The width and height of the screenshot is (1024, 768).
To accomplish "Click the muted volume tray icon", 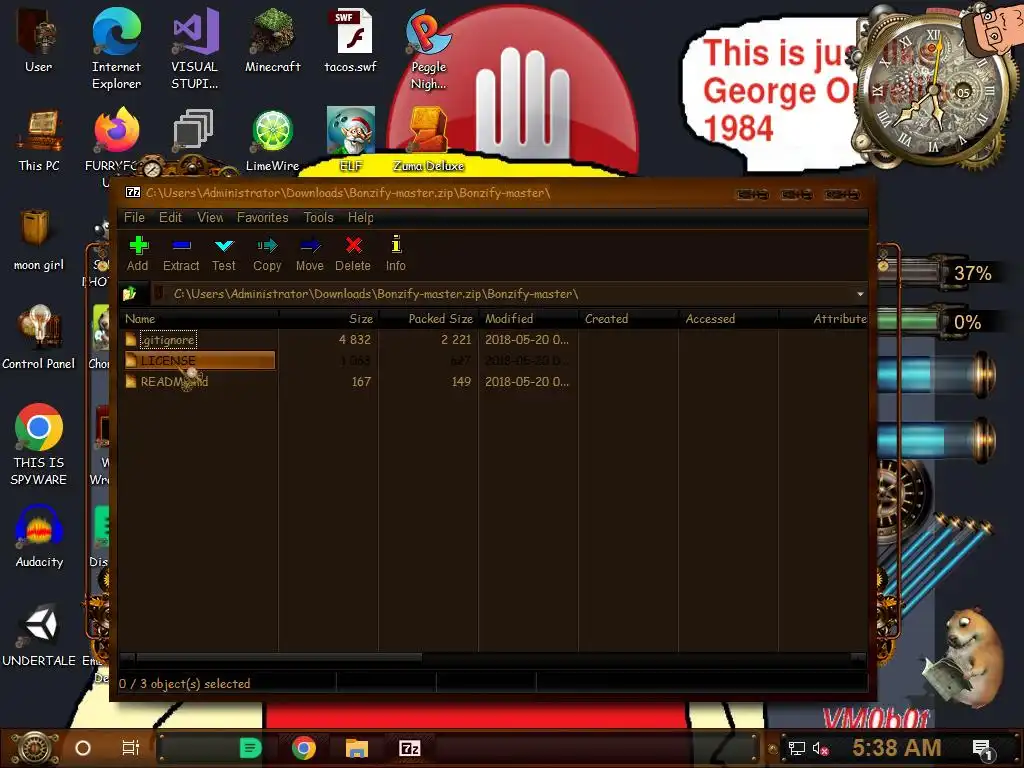I will tap(820, 748).
